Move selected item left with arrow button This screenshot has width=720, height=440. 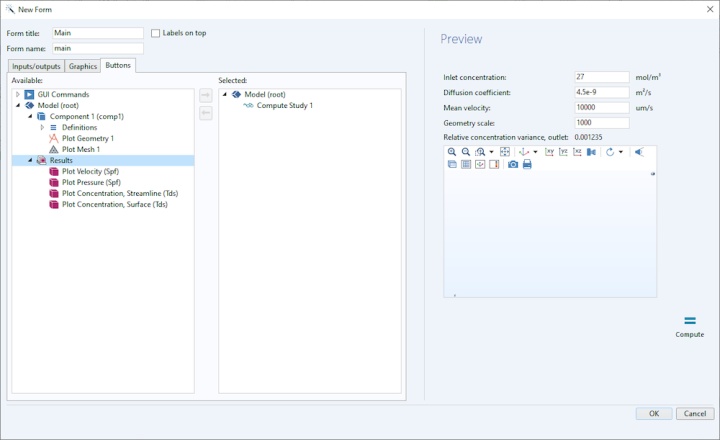(x=206, y=113)
